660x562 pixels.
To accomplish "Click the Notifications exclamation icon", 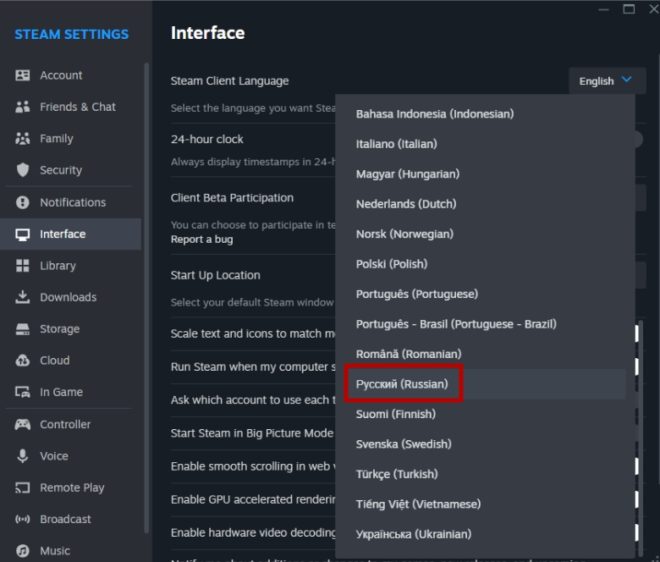I will click(x=22, y=202).
